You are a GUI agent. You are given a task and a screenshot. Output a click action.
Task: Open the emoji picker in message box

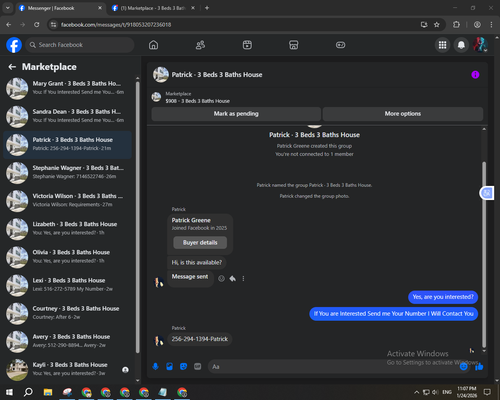463,367
